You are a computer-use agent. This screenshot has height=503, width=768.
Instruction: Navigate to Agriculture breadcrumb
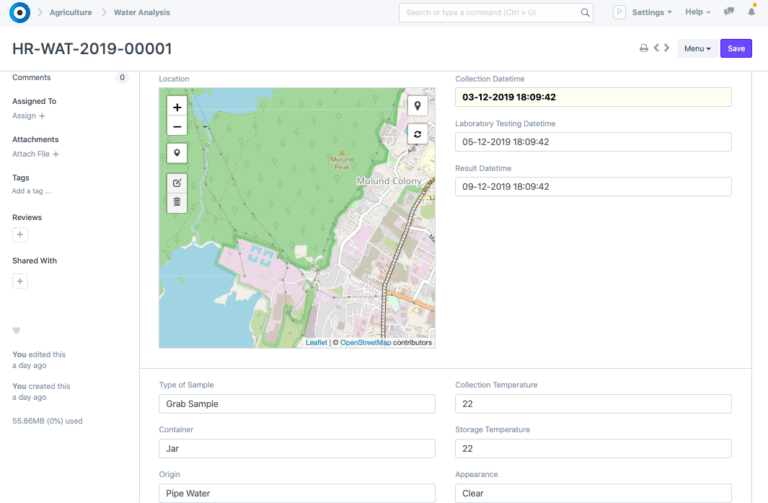click(x=71, y=12)
